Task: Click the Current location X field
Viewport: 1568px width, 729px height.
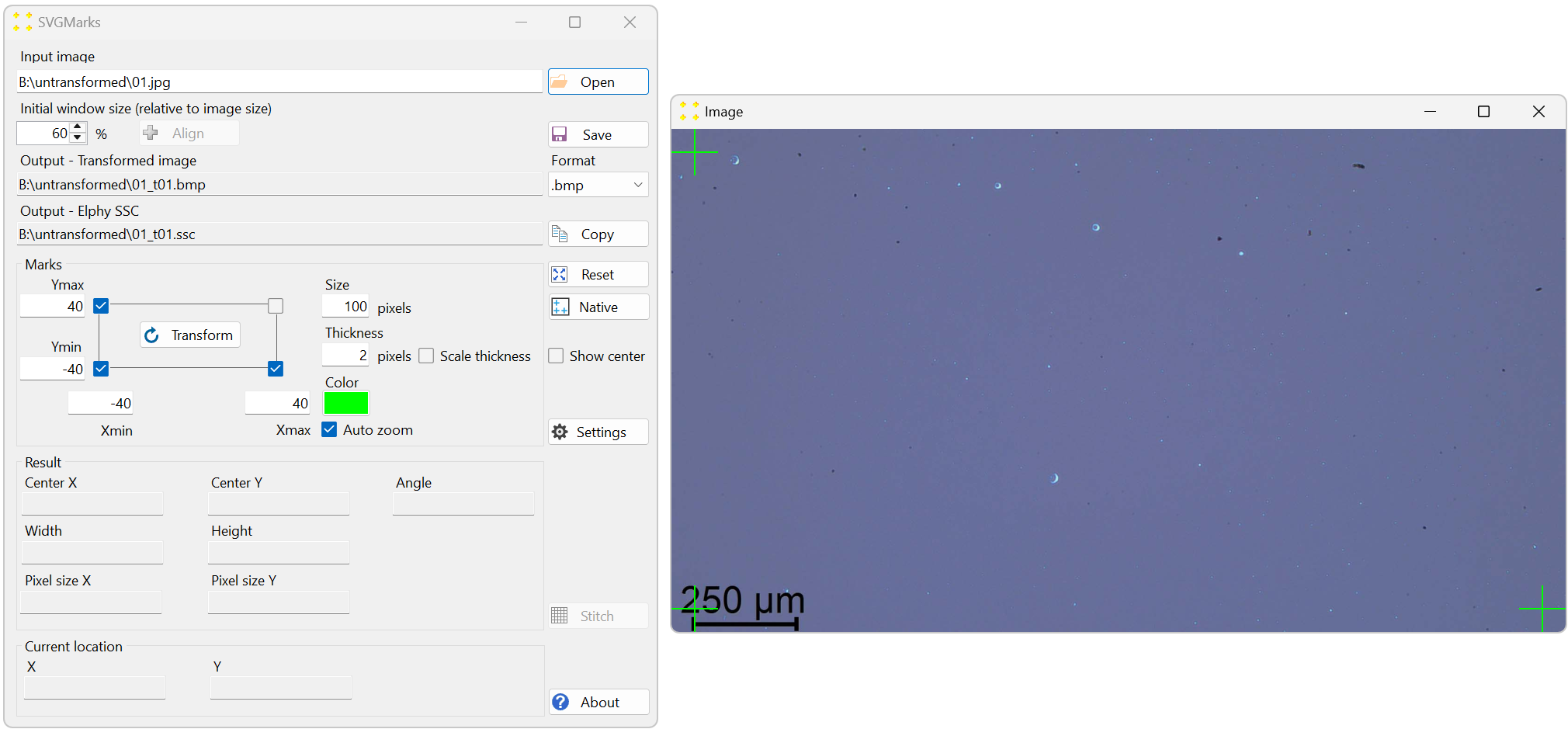Action: click(x=95, y=688)
